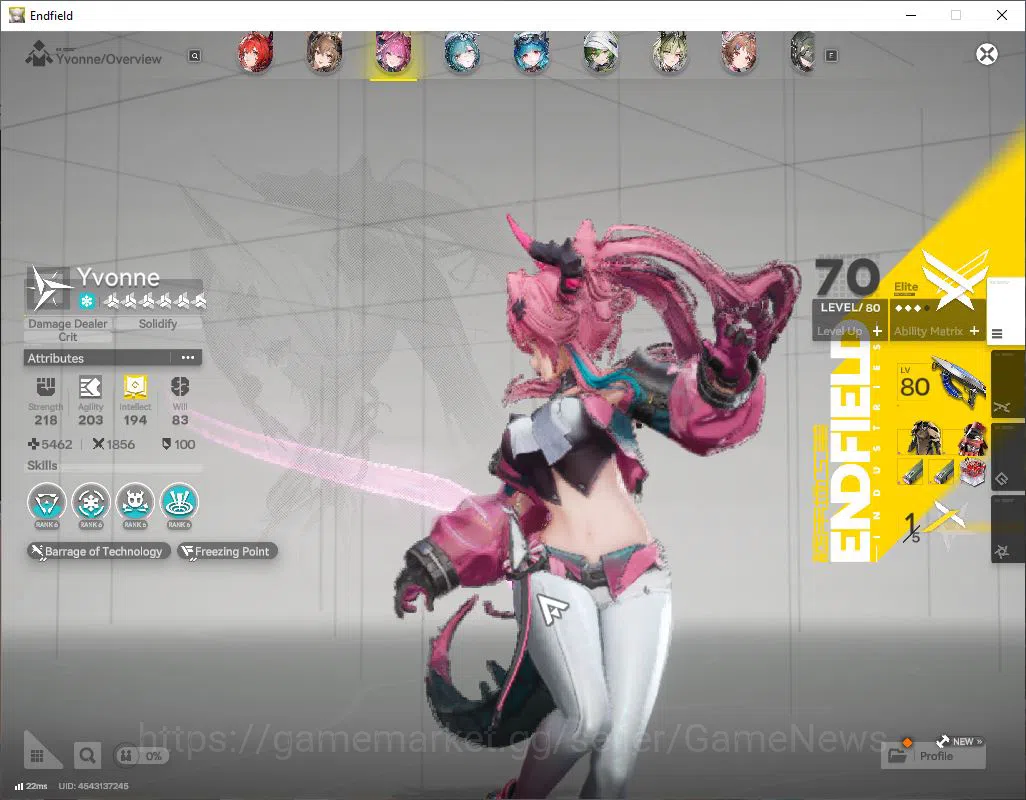Open the weapon slot showing LV 80
This screenshot has width=1026, height=800.
click(942, 385)
